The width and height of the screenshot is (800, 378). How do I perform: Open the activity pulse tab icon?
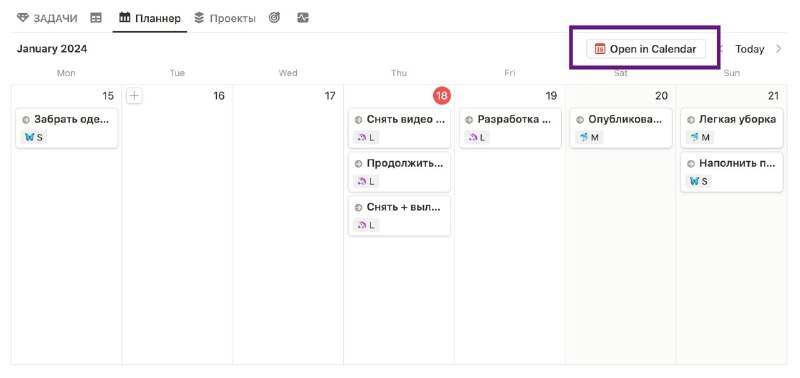pos(303,18)
